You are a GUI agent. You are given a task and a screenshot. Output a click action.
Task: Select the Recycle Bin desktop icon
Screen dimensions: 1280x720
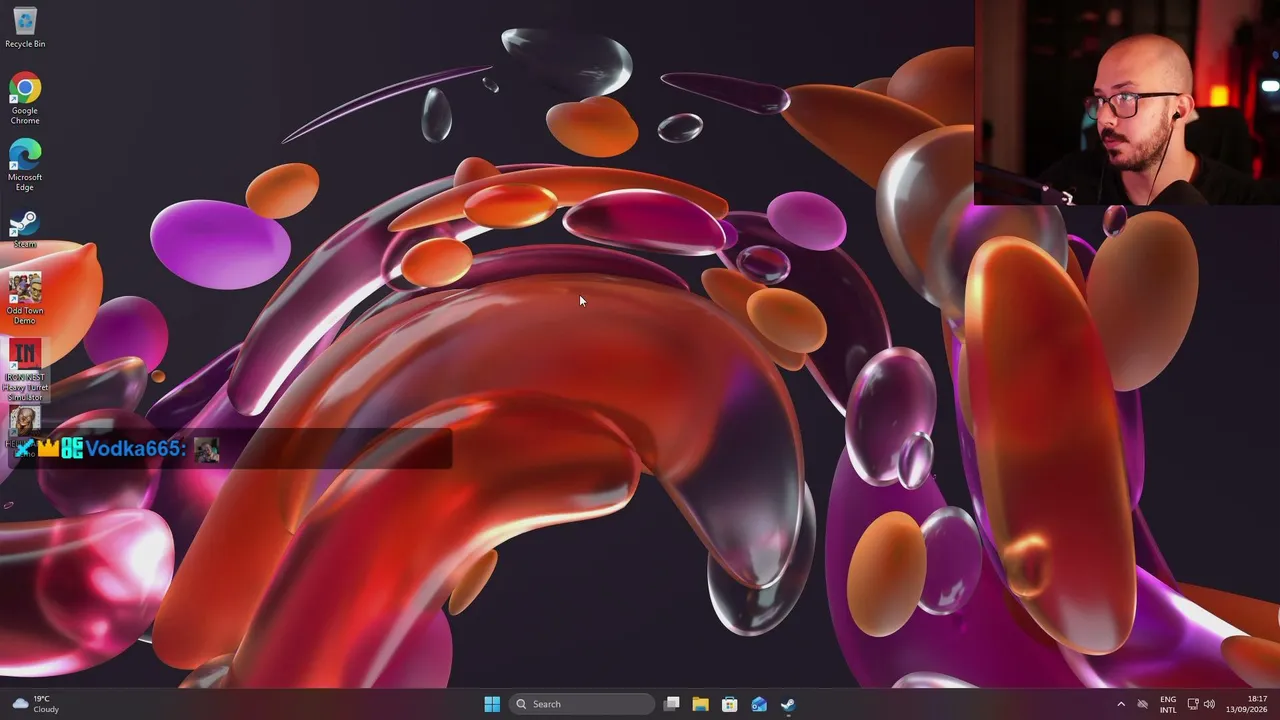25,27
